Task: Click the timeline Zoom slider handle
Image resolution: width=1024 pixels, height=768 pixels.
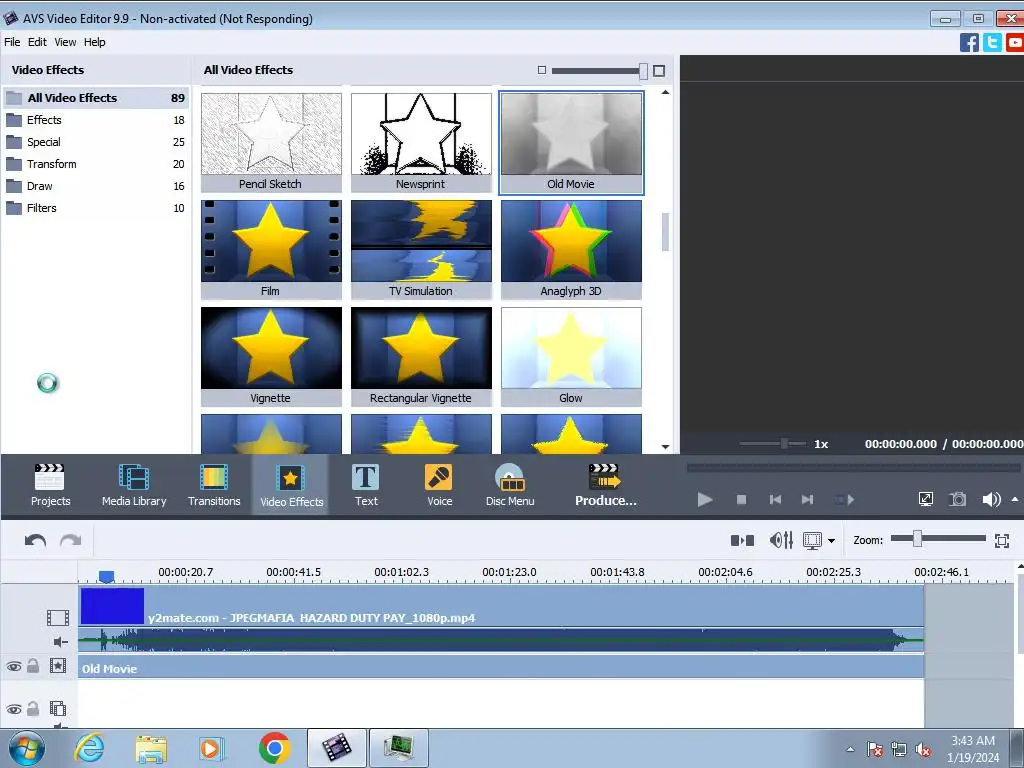Action: pyautogui.click(x=917, y=539)
